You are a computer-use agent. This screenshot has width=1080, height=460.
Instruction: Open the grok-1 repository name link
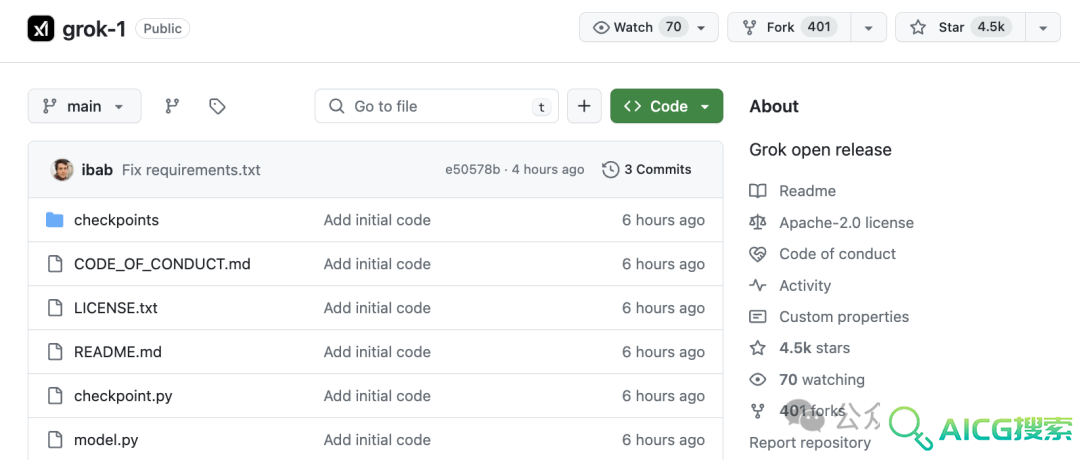click(x=94, y=28)
